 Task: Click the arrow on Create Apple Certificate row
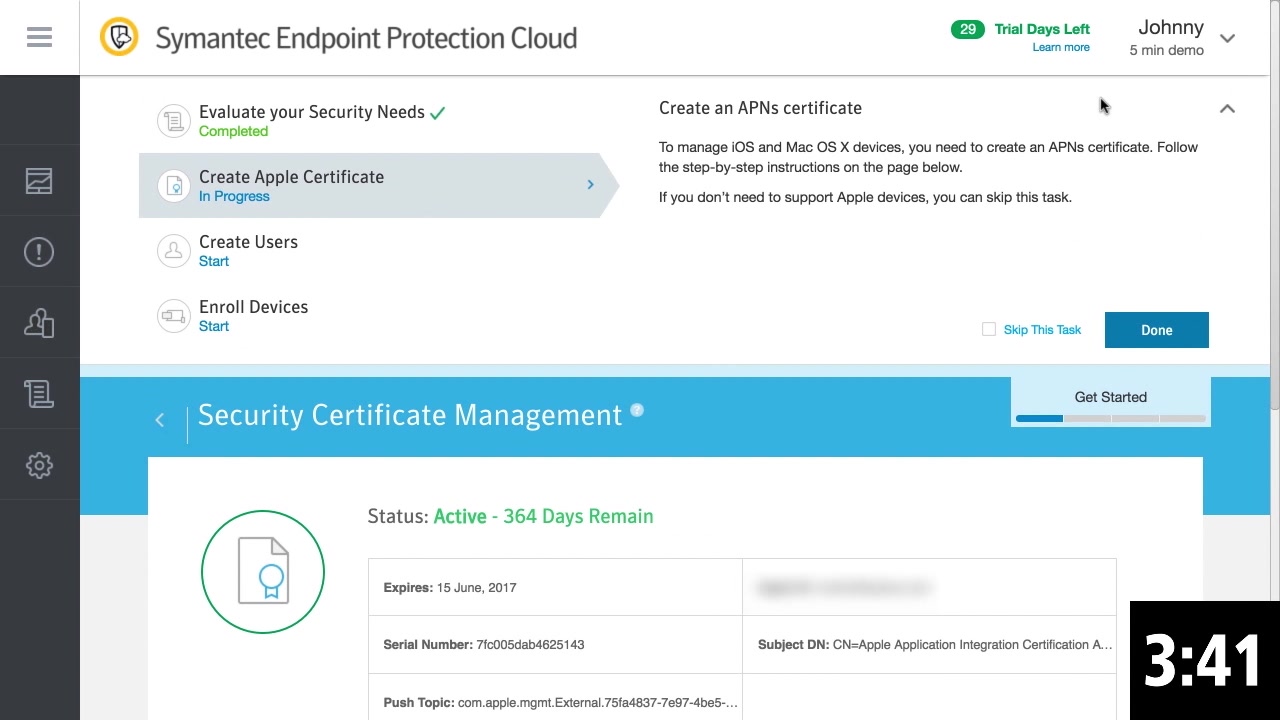pyautogui.click(x=590, y=185)
